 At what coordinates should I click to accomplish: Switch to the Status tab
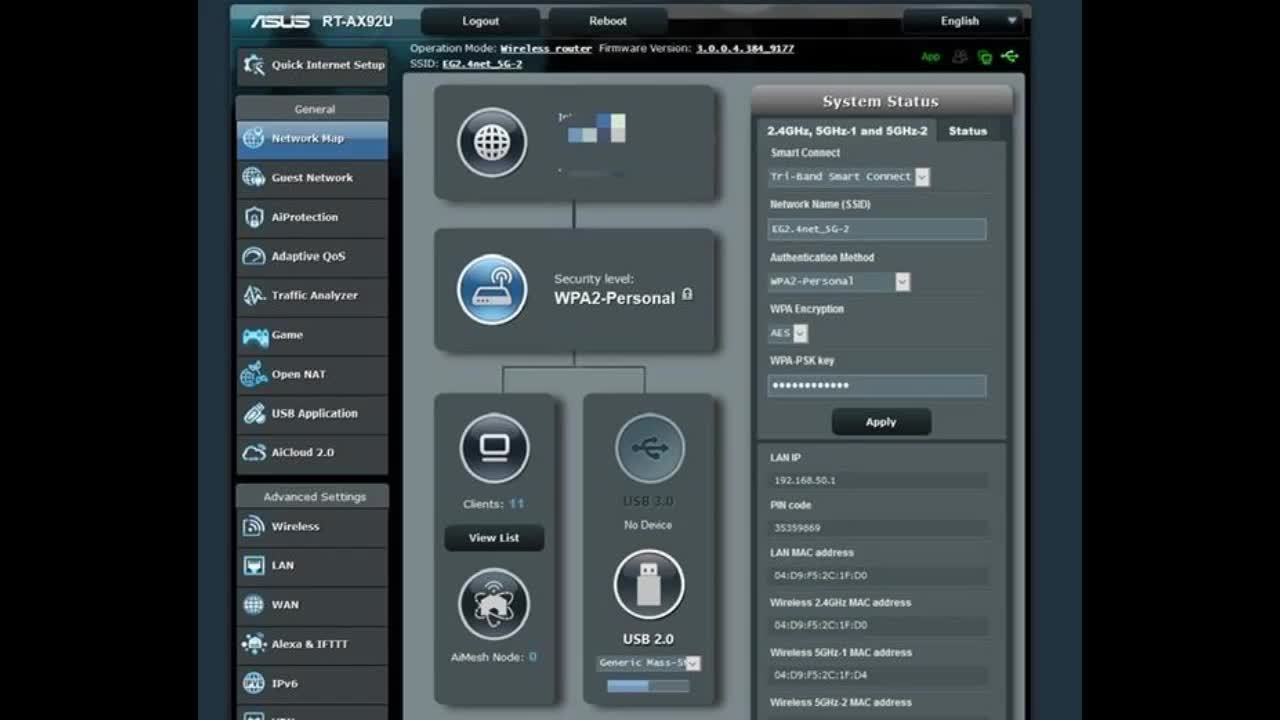(967, 131)
